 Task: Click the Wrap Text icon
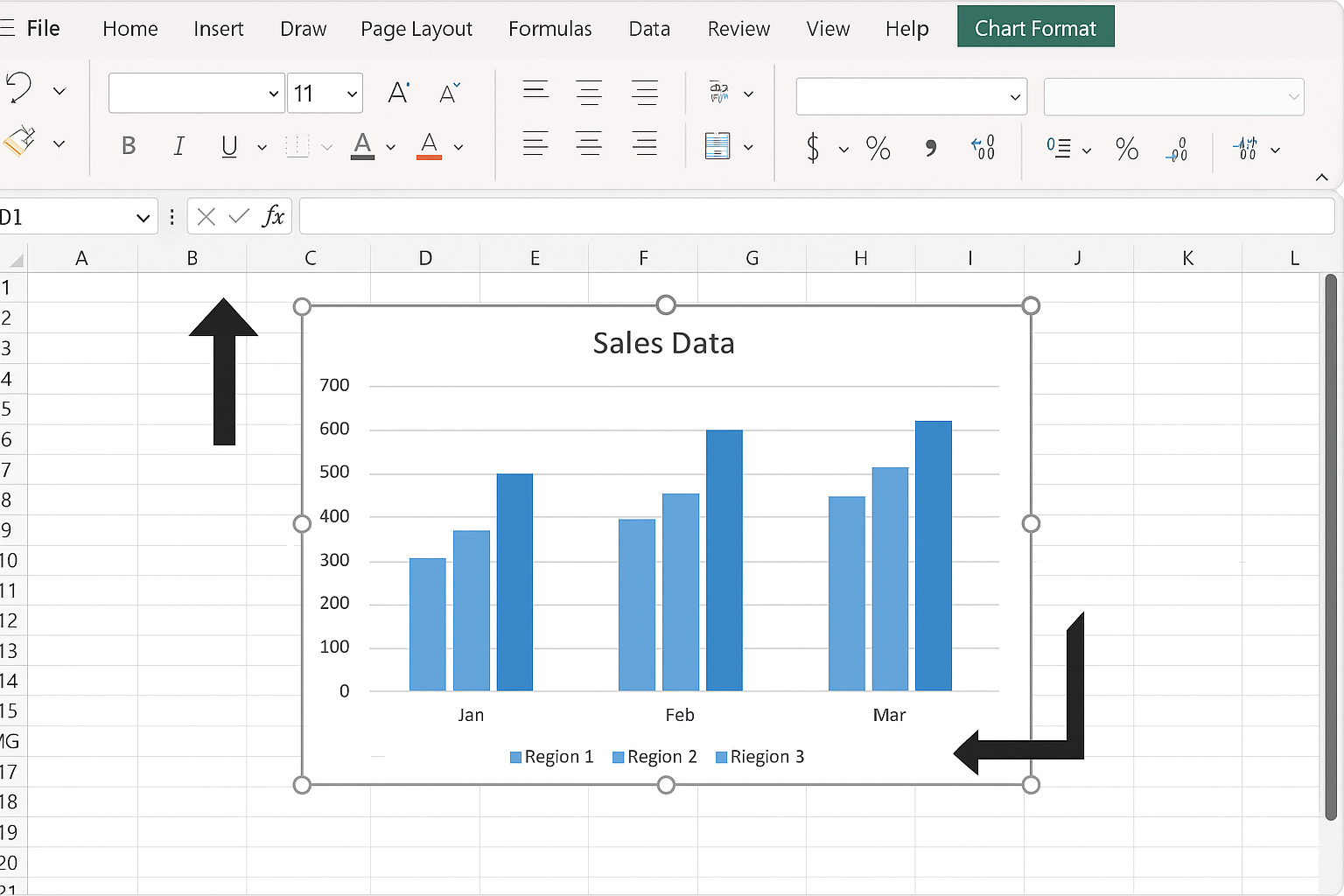[x=719, y=93]
